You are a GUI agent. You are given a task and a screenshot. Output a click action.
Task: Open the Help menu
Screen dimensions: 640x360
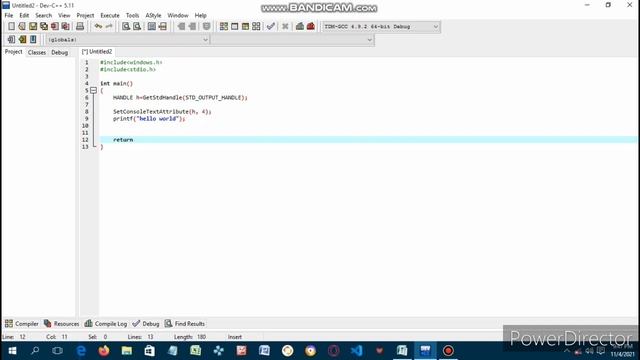[x=200, y=15]
